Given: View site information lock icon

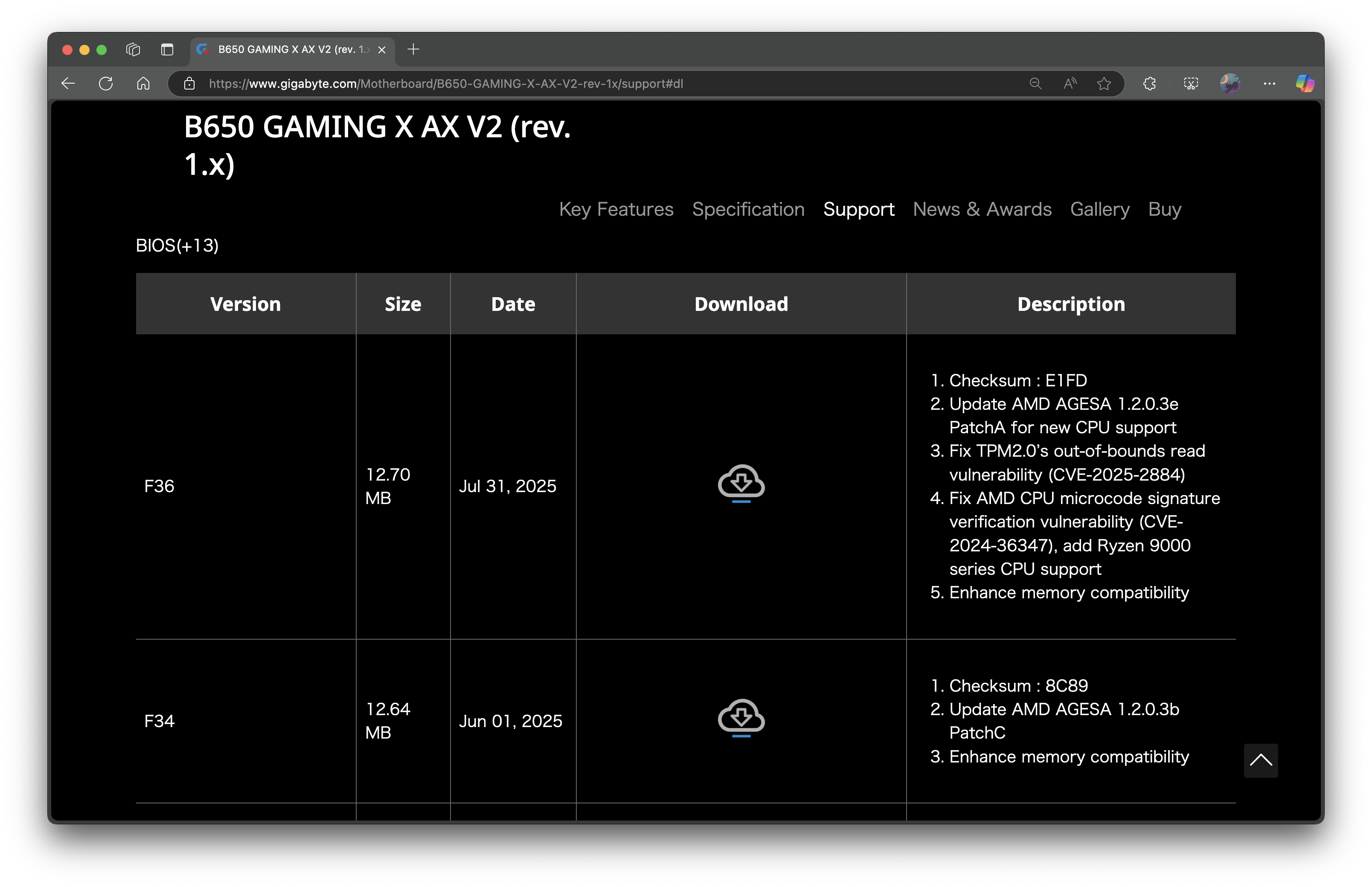Looking at the screenshot, I should point(189,84).
